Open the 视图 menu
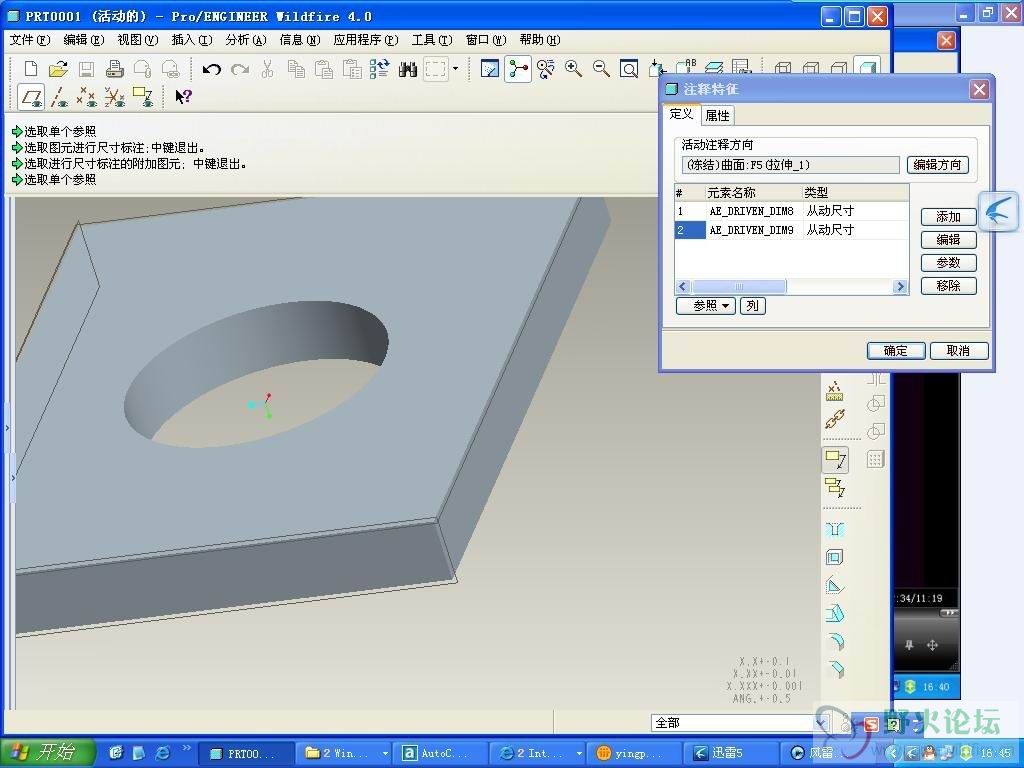Image resolution: width=1024 pixels, height=768 pixels. coord(138,40)
